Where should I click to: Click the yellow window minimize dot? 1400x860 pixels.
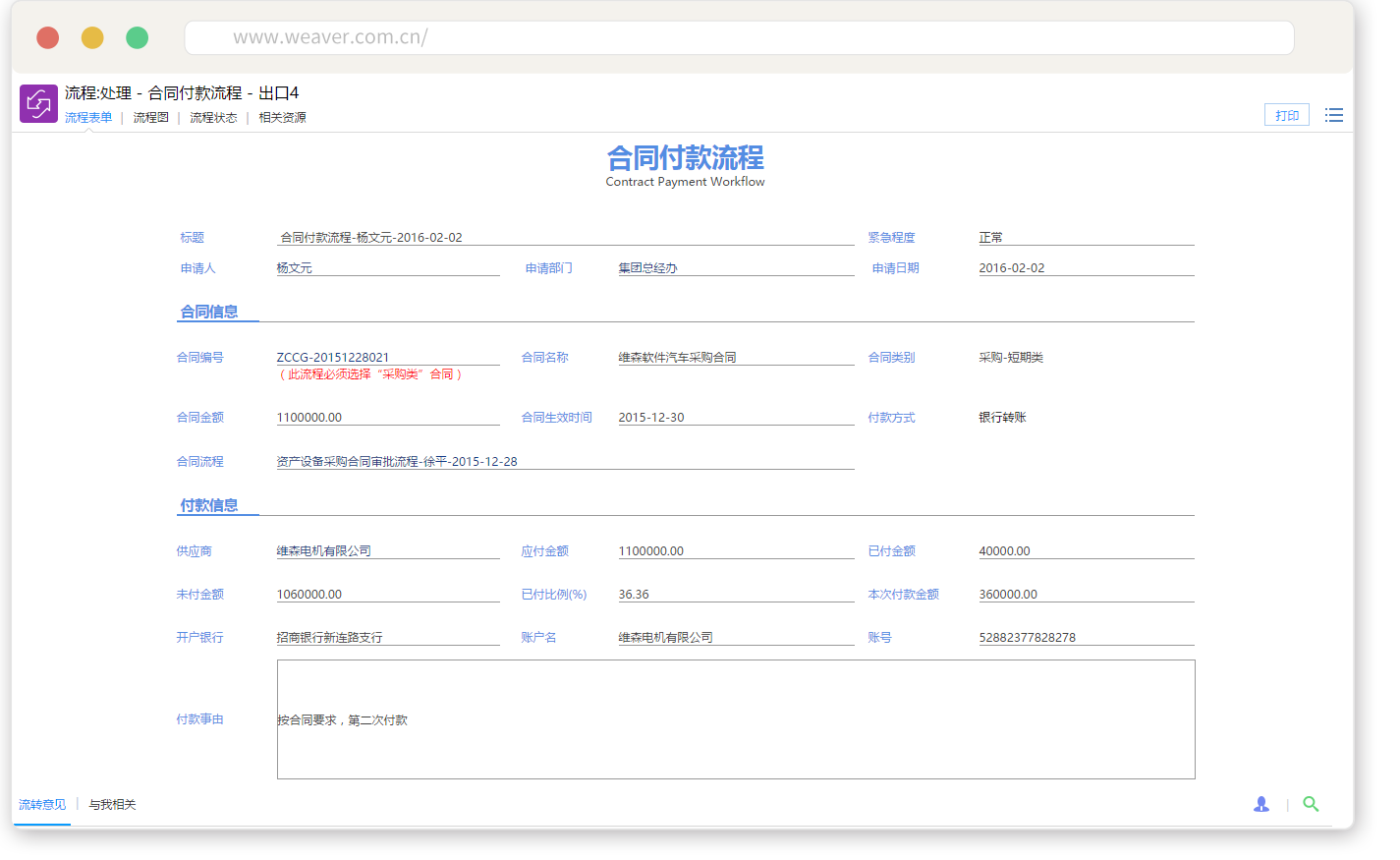[92, 38]
